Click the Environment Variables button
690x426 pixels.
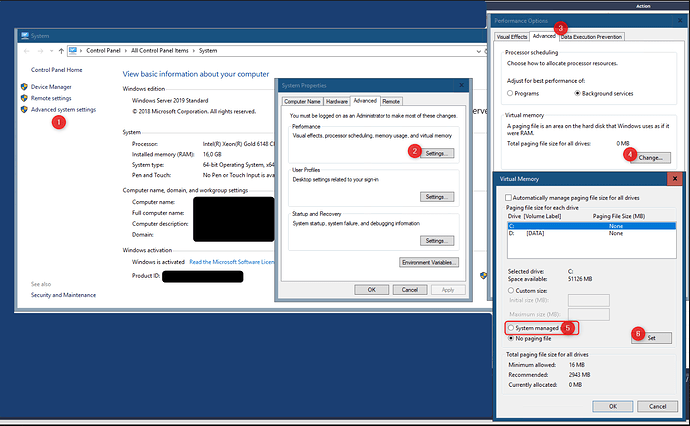pyautogui.click(x=428, y=262)
